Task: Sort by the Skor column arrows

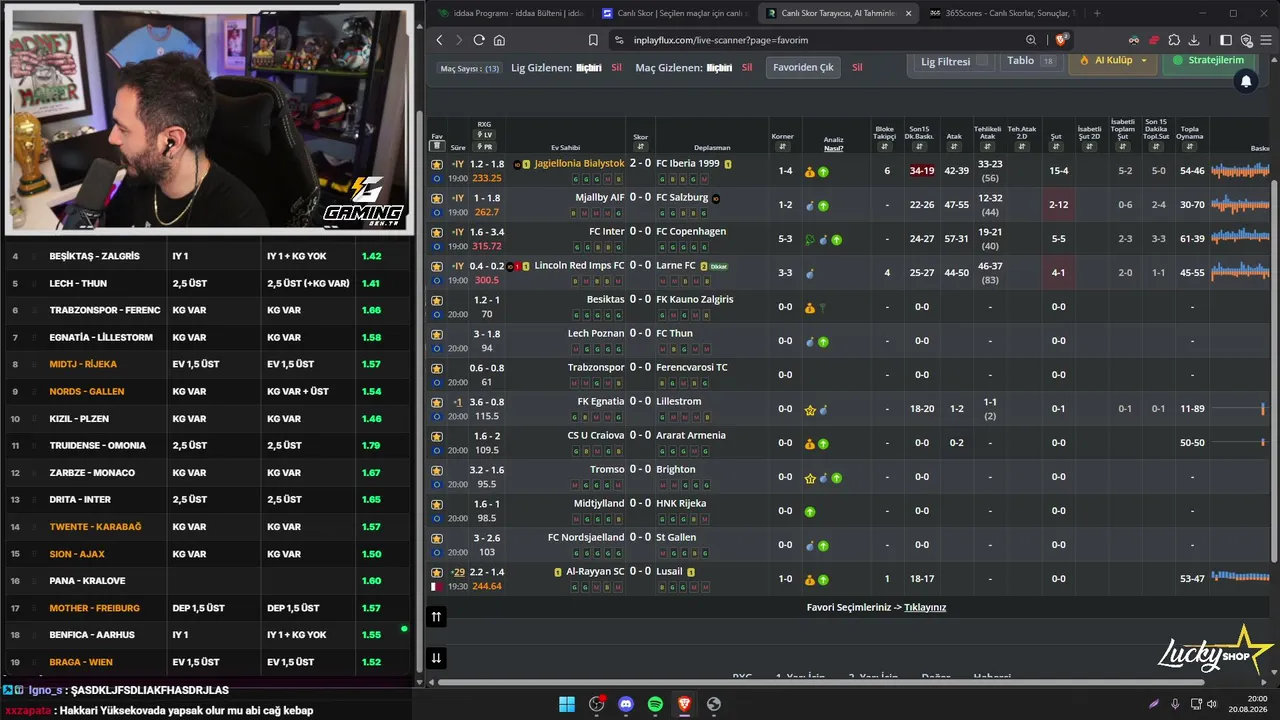Action: (641, 147)
